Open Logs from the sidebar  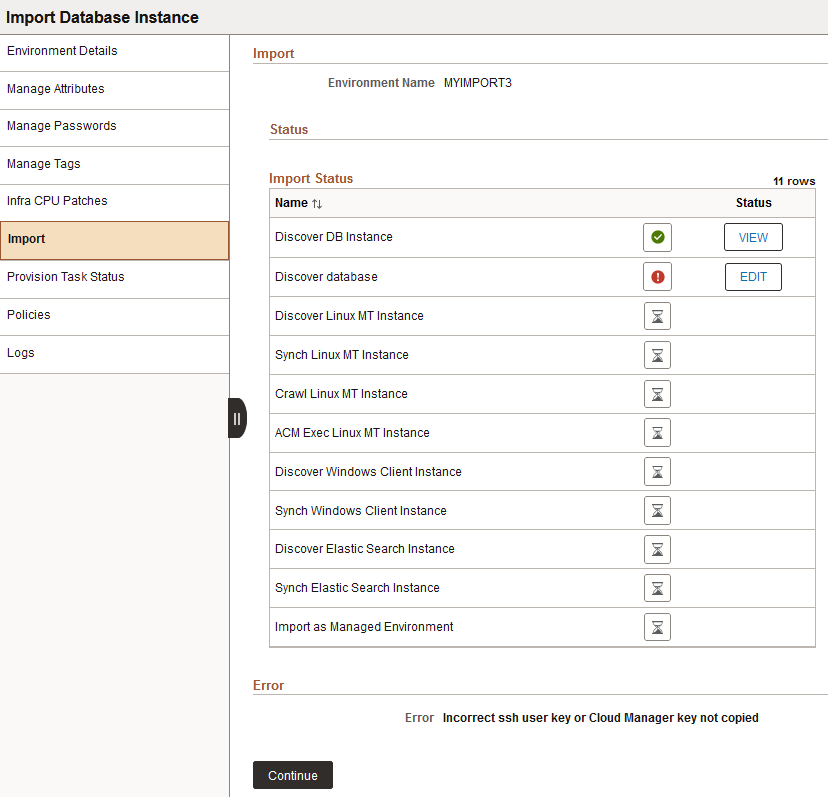[115, 353]
